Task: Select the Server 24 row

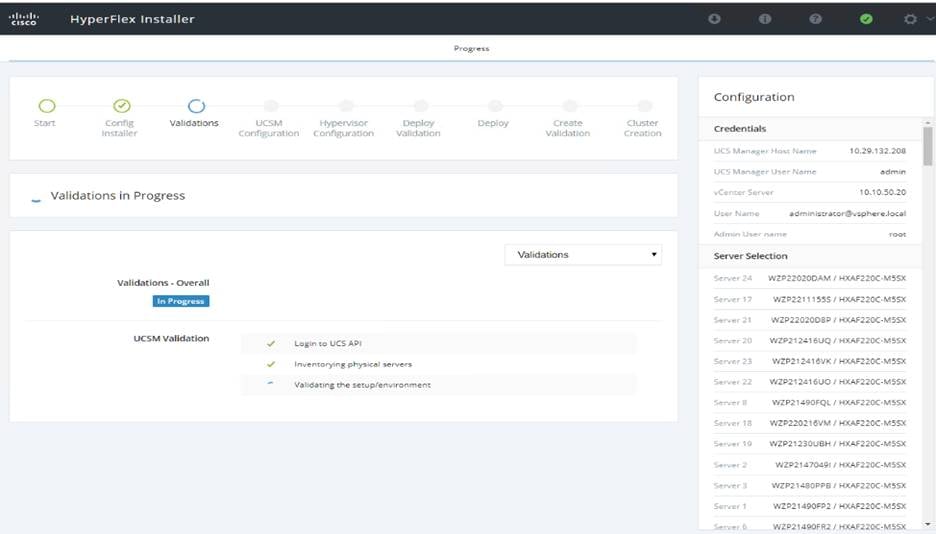Action: click(x=810, y=279)
